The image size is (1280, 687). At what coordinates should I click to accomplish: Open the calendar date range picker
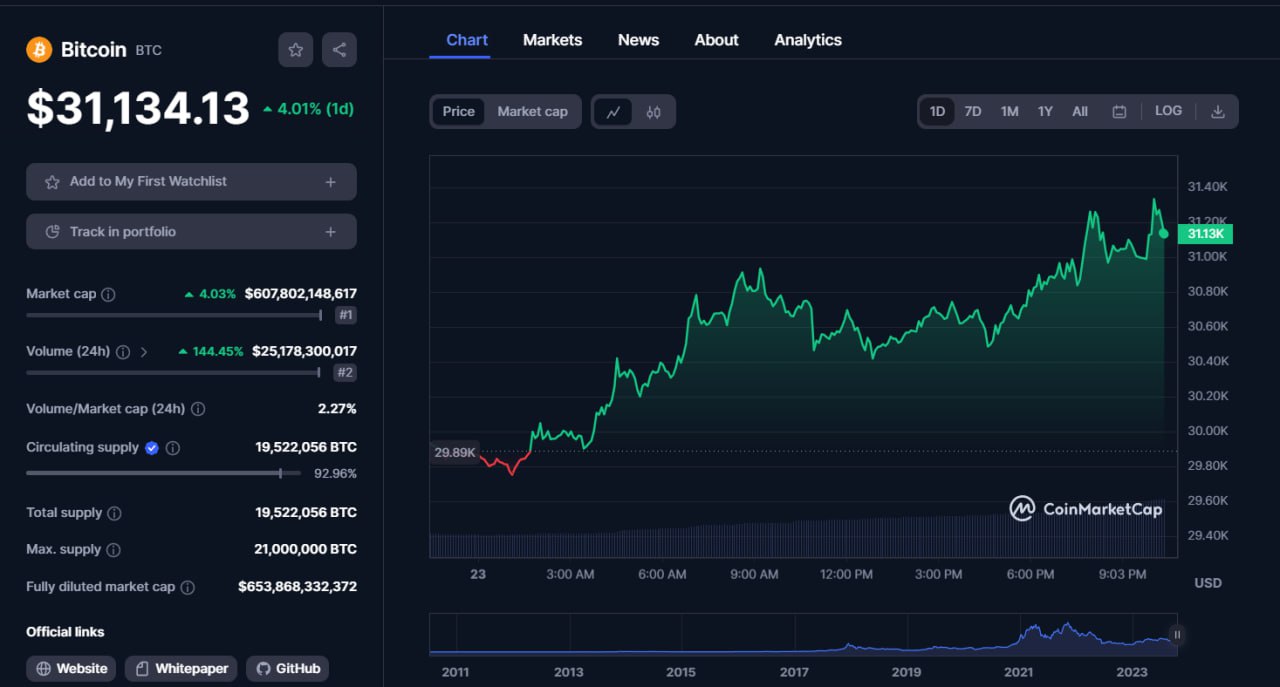pyautogui.click(x=1119, y=112)
